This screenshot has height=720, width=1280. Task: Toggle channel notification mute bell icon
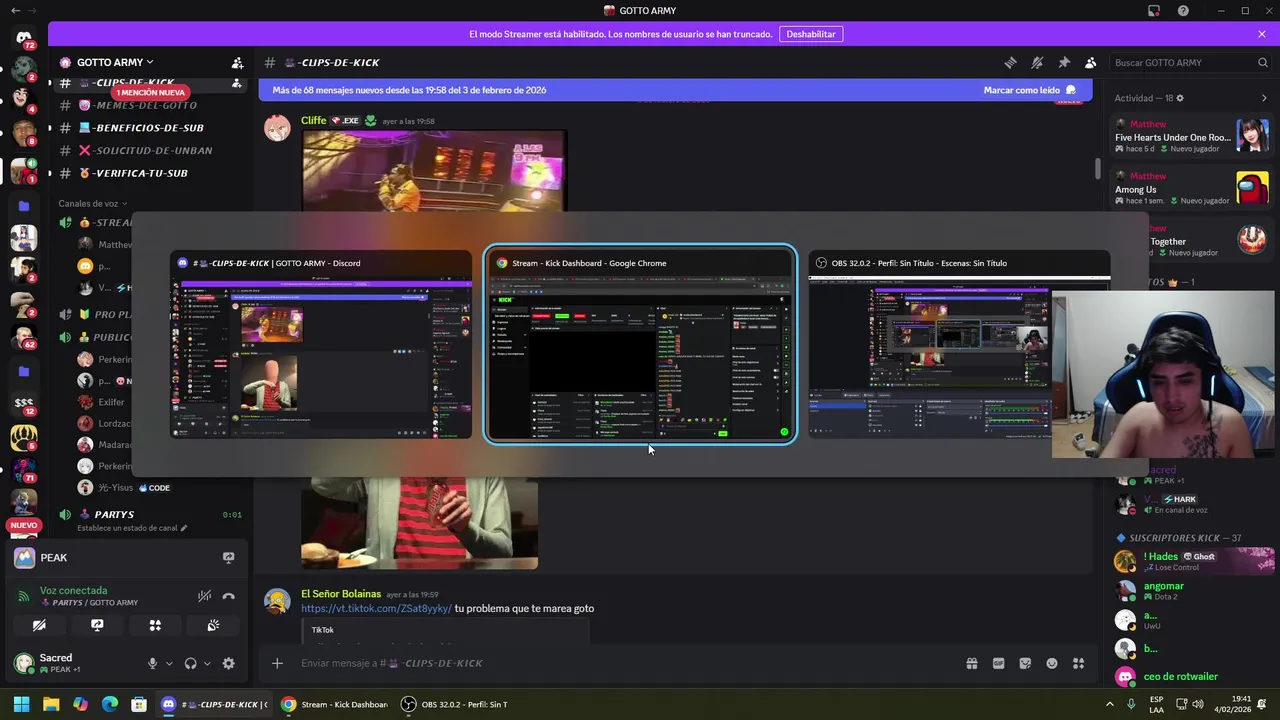tap(1037, 62)
